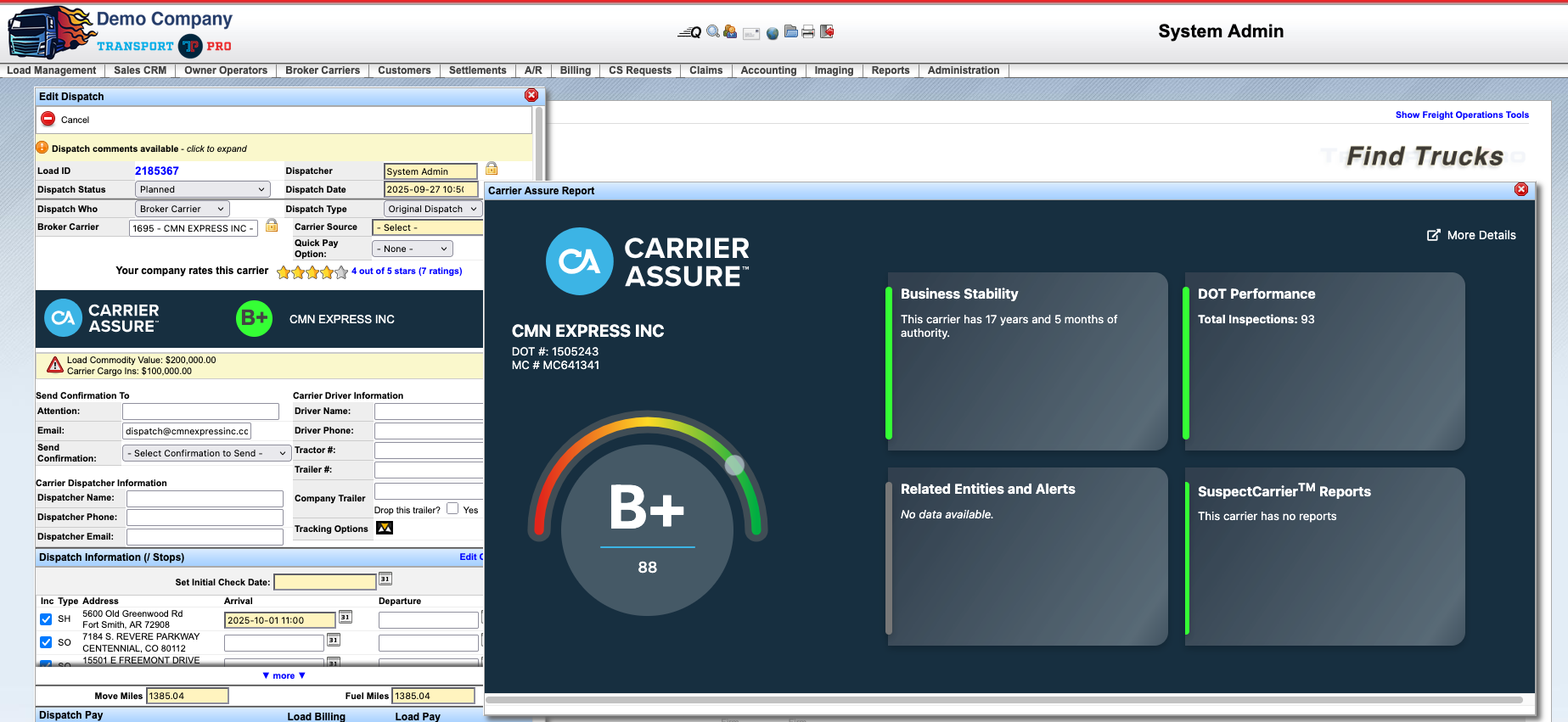Click the Carrier Assure logo in dispatch banner

pyautogui.click(x=102, y=318)
